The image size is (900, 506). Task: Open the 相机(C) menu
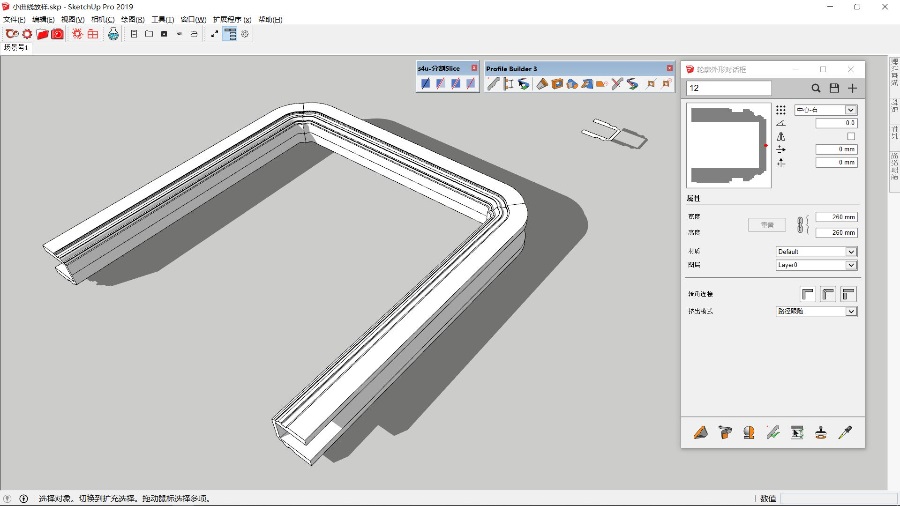tap(103, 20)
